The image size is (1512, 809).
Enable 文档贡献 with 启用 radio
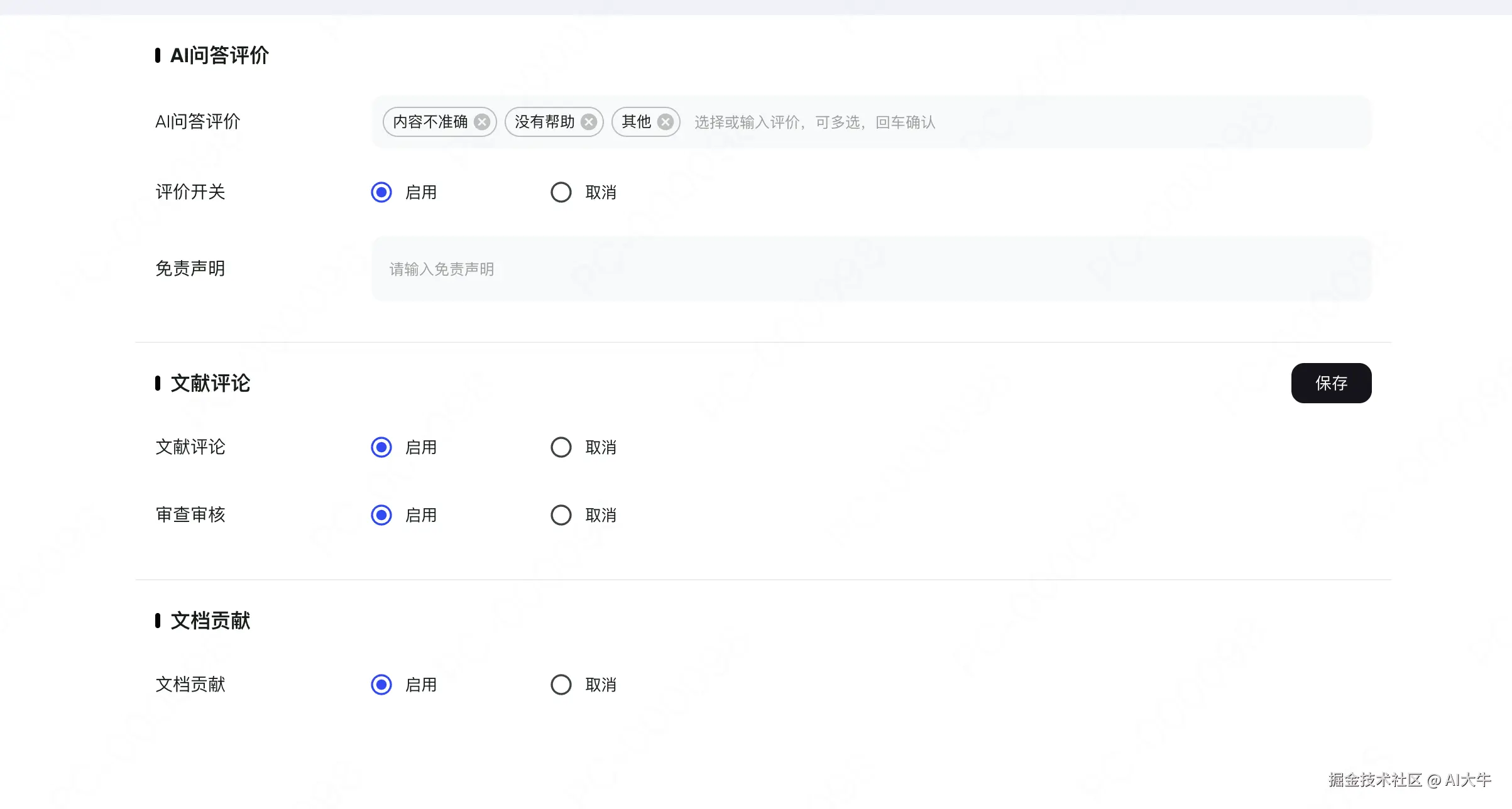381,685
